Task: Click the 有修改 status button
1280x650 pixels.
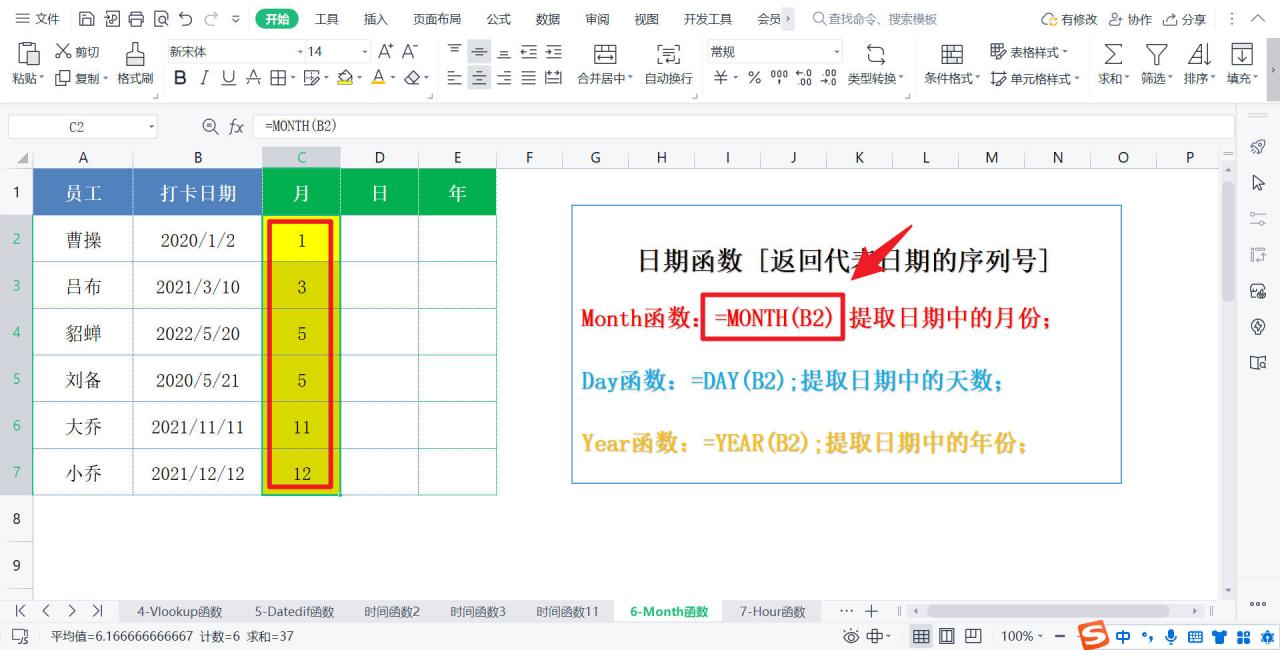Action: click(x=1069, y=19)
